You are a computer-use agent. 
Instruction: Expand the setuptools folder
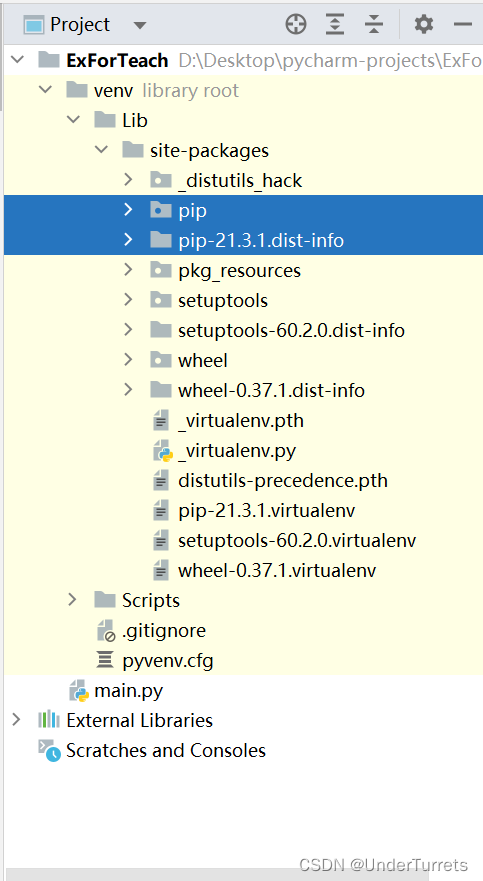point(128,300)
